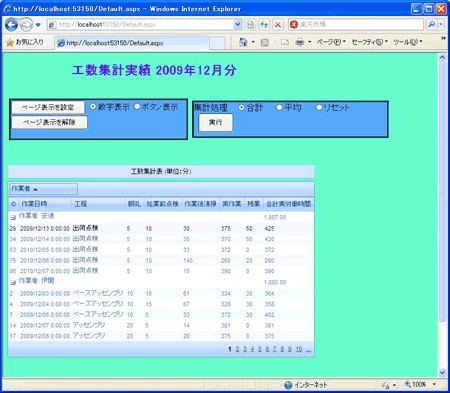Collapse the 作業者: 安達 group
Screen dimensions: 450x393
13,217
